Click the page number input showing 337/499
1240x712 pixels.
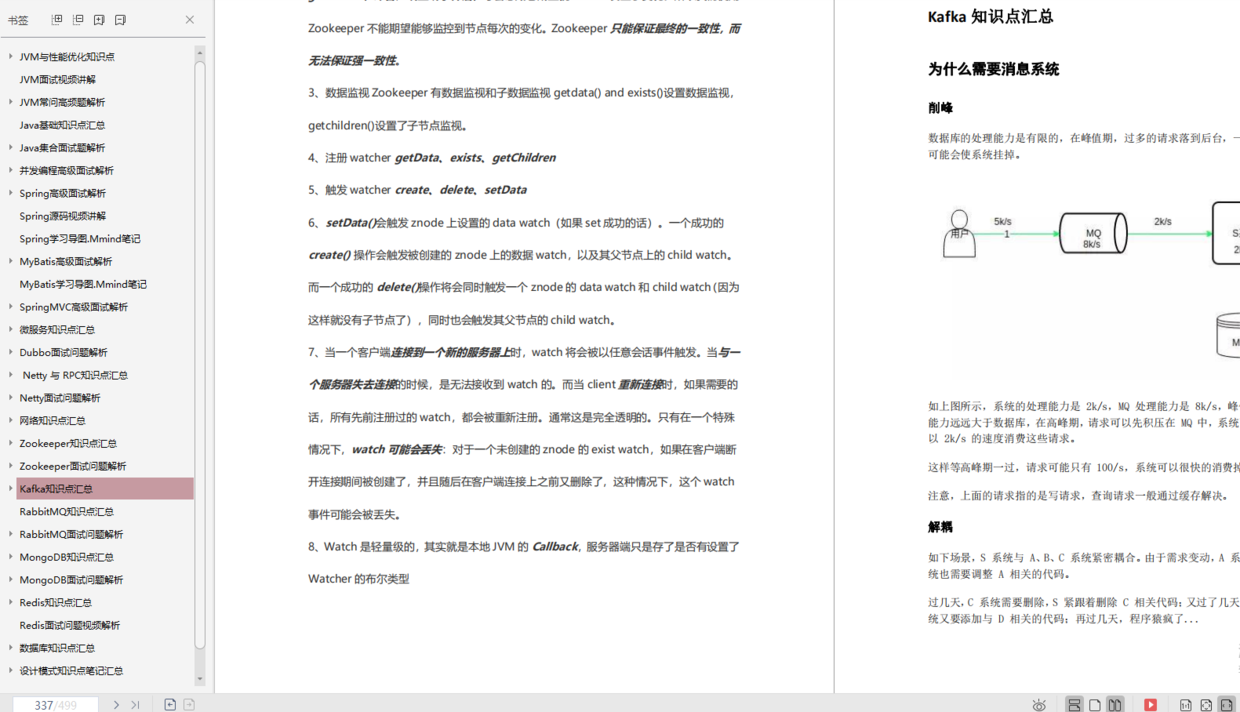[55, 704]
